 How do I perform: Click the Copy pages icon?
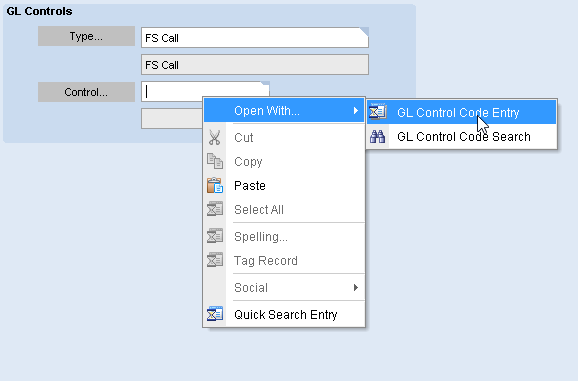coord(215,161)
